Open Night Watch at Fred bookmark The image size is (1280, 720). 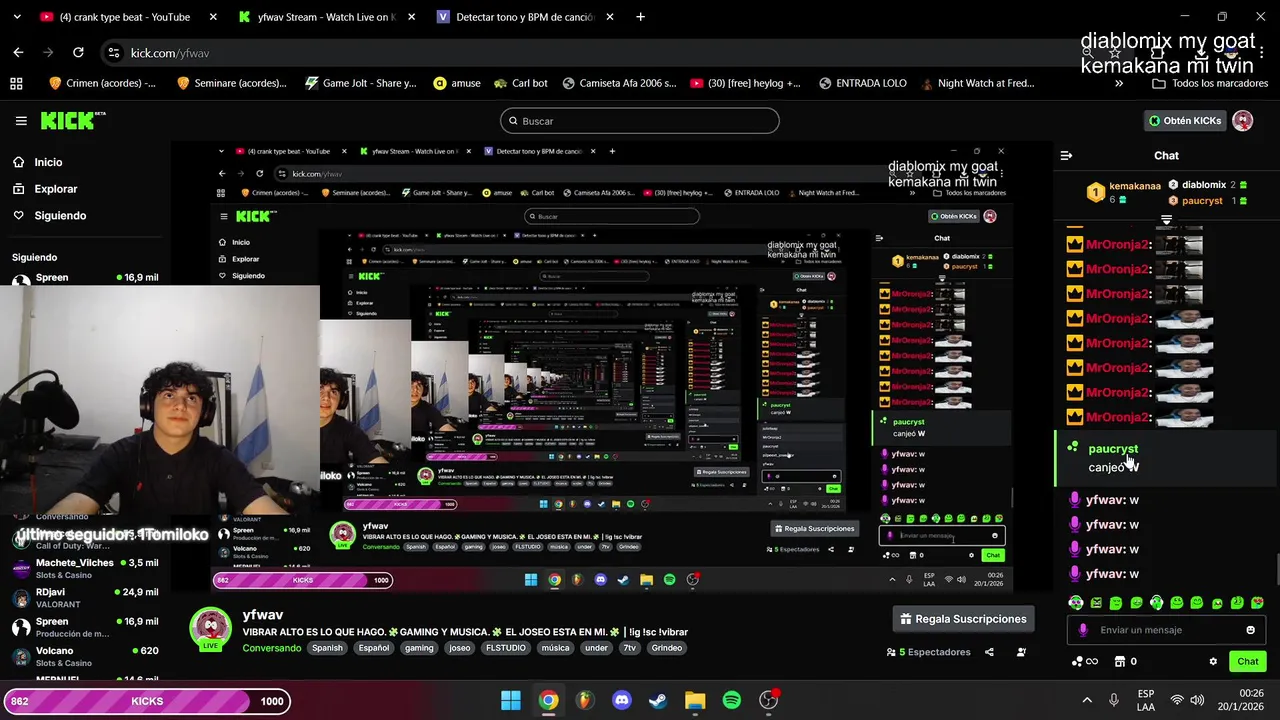(978, 83)
